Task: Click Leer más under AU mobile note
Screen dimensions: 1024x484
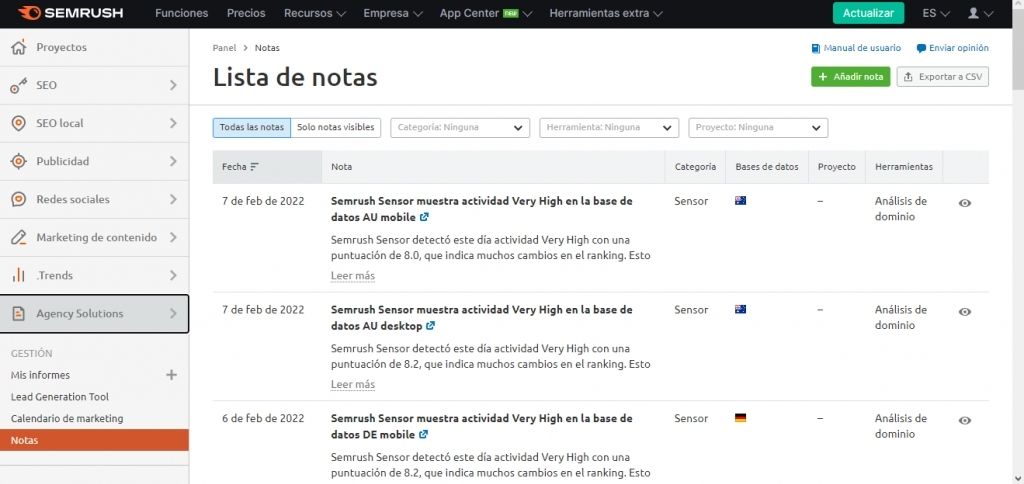Action: (x=353, y=276)
